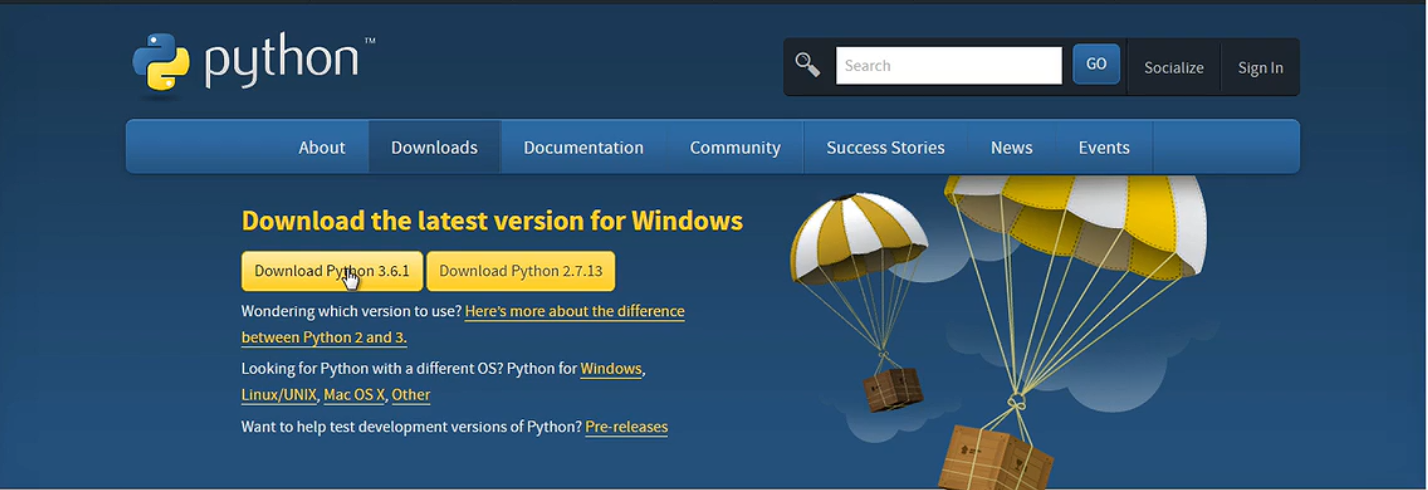This screenshot has height=490, width=1428.
Task: Click Download Python 3.6.1 button
Action: (x=332, y=271)
